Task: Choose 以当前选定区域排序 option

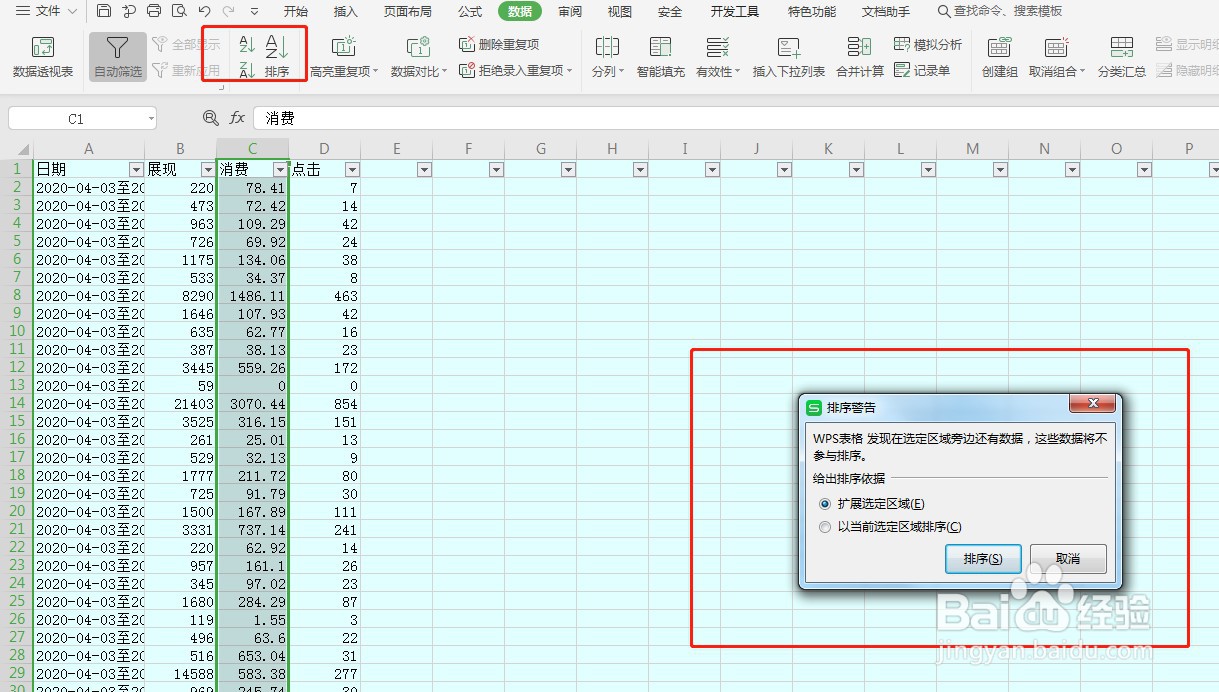Action: click(x=825, y=527)
